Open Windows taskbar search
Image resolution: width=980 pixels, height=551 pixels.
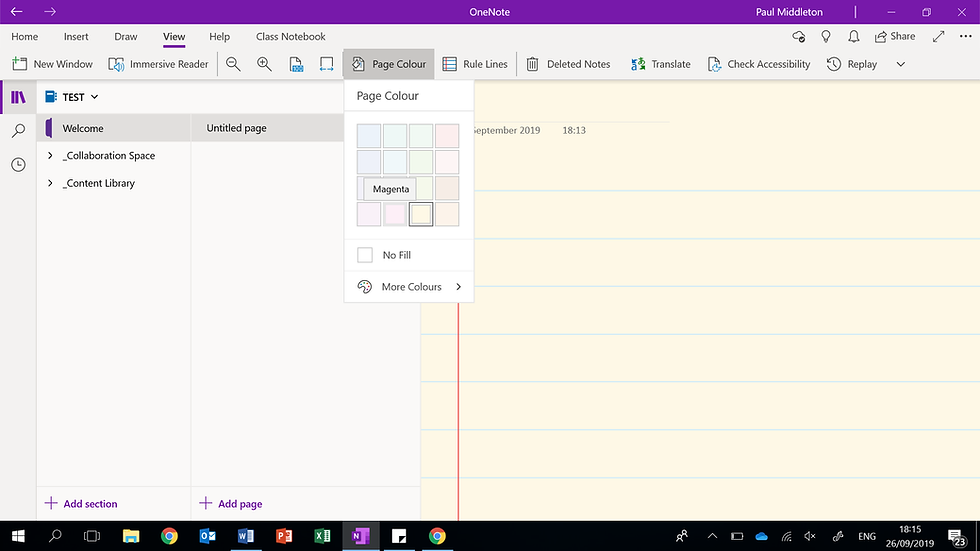pyautogui.click(x=55, y=536)
